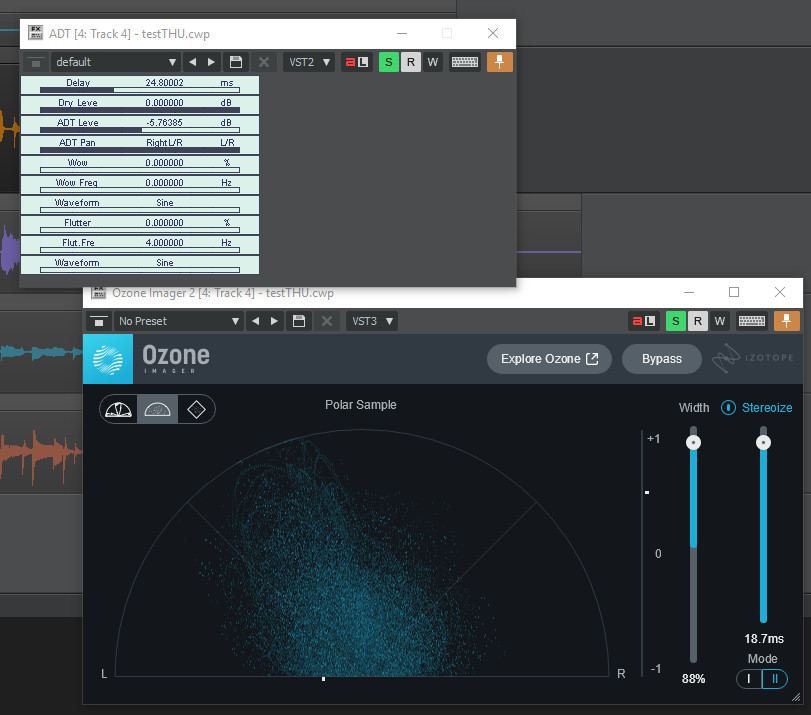Open the VST3 menu in Ozone Imager

click(x=371, y=321)
